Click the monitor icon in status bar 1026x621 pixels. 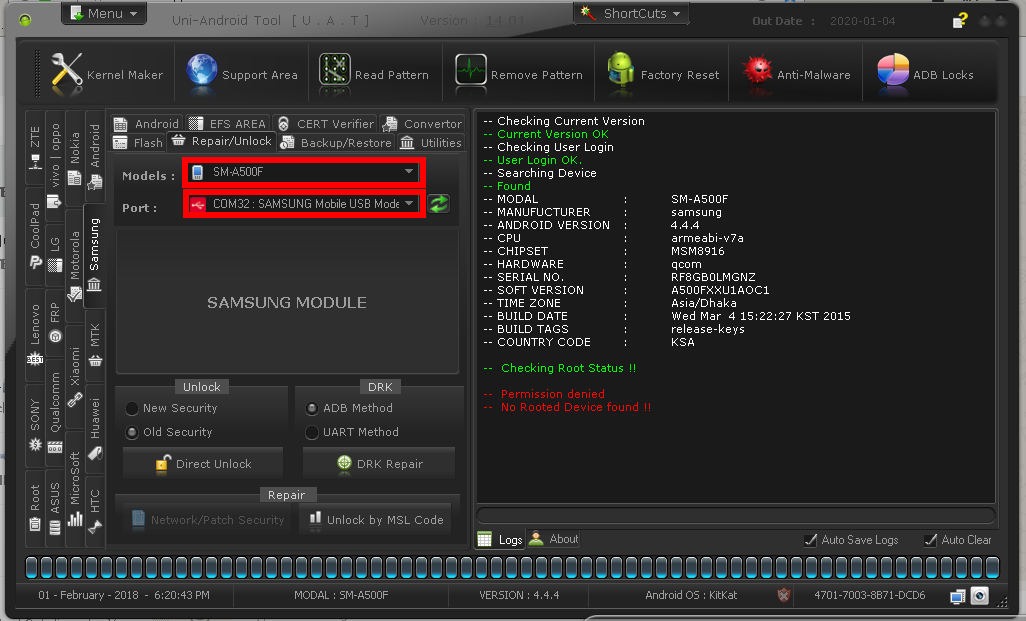pos(958,596)
